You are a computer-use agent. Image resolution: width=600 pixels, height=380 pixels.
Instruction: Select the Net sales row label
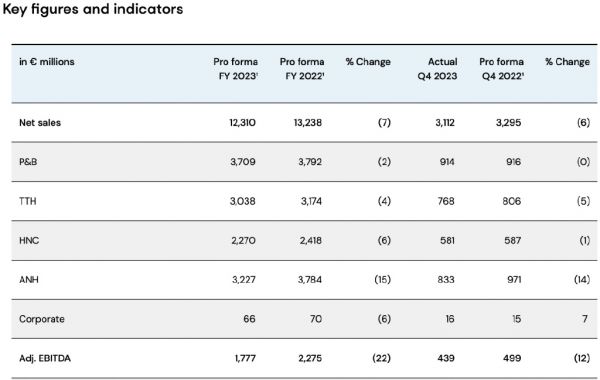pos(40,123)
